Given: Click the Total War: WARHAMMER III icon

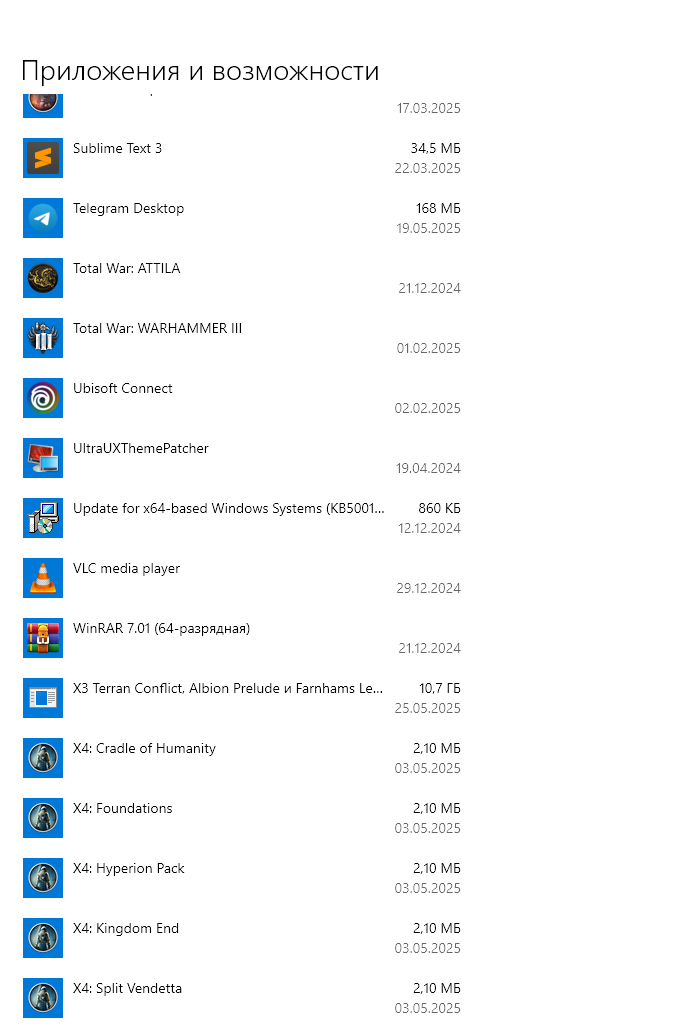Looking at the screenshot, I should click(43, 338).
